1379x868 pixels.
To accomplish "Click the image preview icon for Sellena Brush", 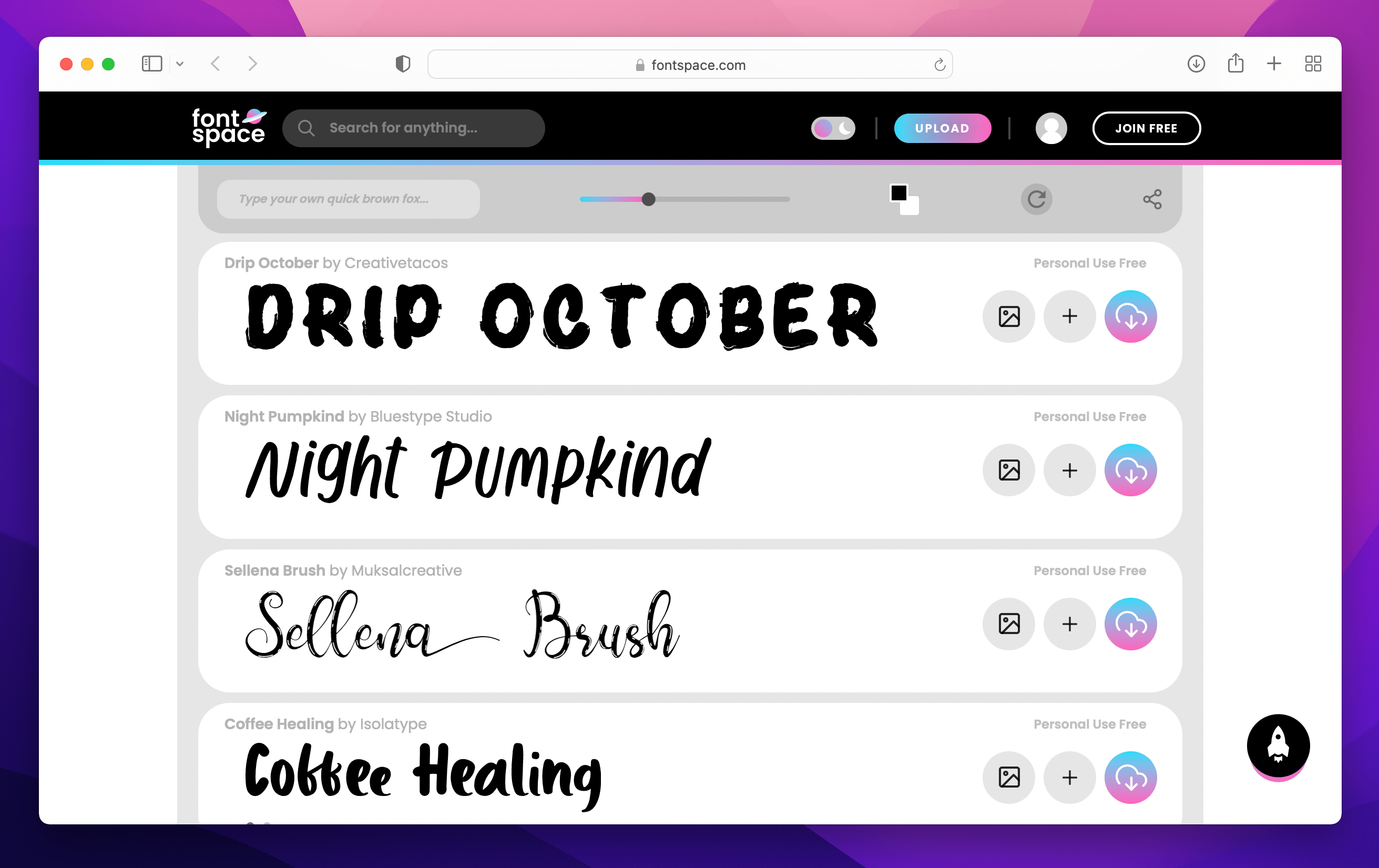I will pos(1010,623).
